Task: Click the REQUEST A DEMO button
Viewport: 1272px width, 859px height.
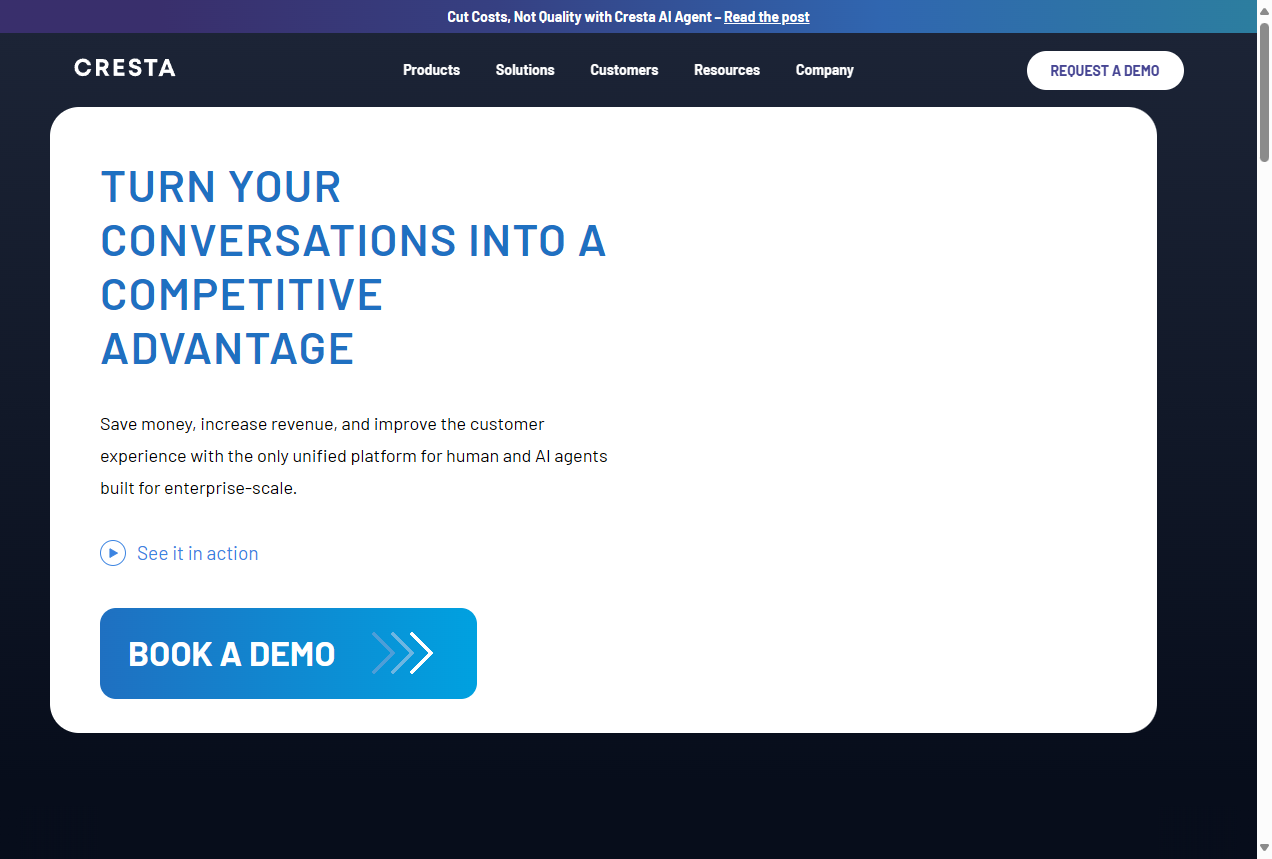Action: 1105,70
